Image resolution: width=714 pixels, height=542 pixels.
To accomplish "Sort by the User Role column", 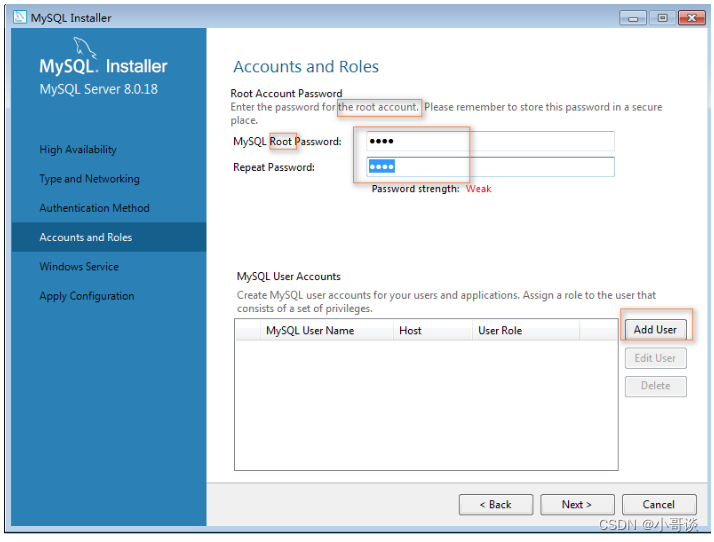I will pos(525,331).
